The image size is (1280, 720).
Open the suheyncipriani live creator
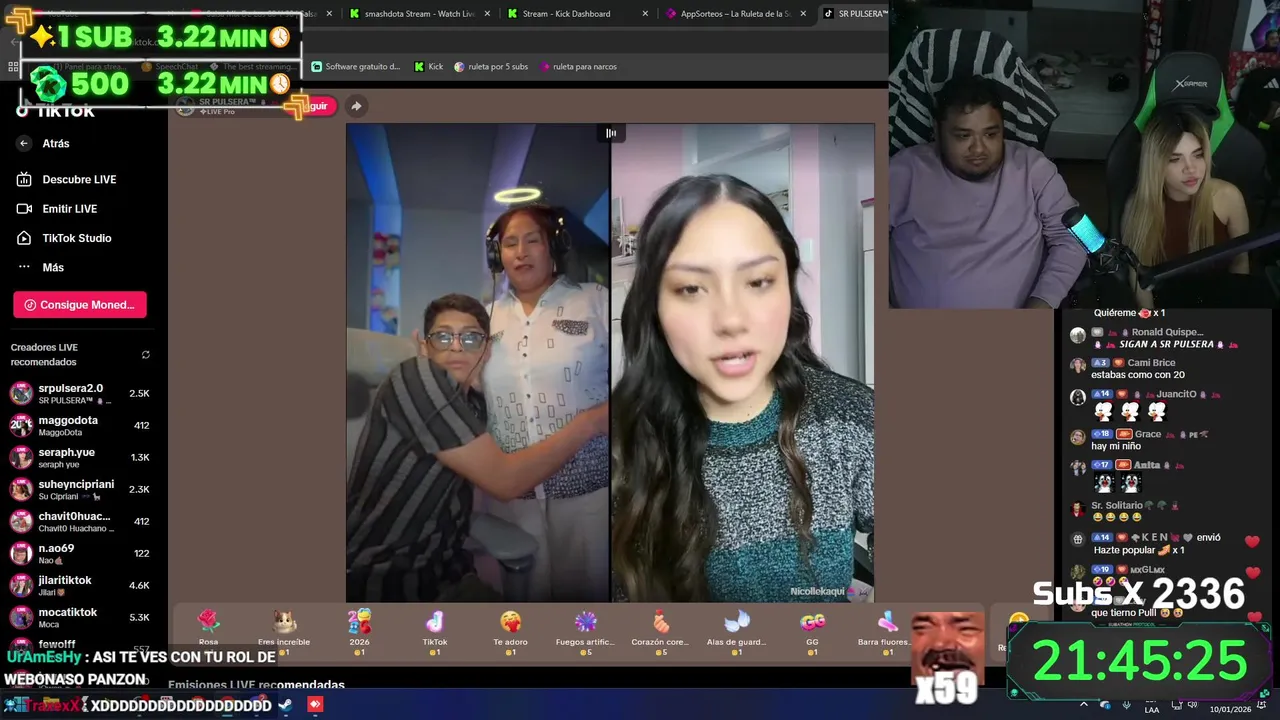pyautogui.click(x=80, y=489)
